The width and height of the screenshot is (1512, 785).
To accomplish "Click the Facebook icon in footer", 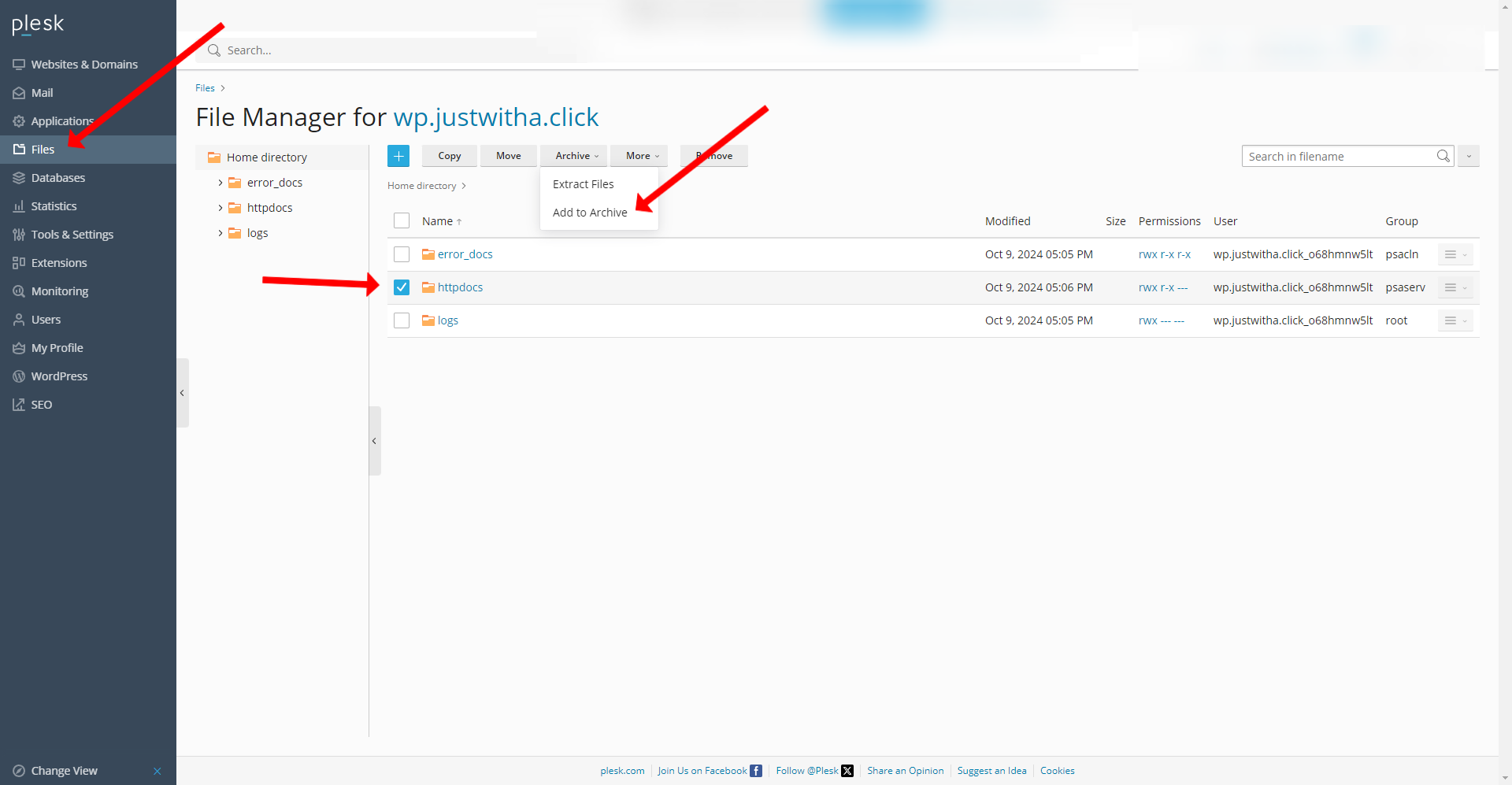I will click(x=756, y=771).
